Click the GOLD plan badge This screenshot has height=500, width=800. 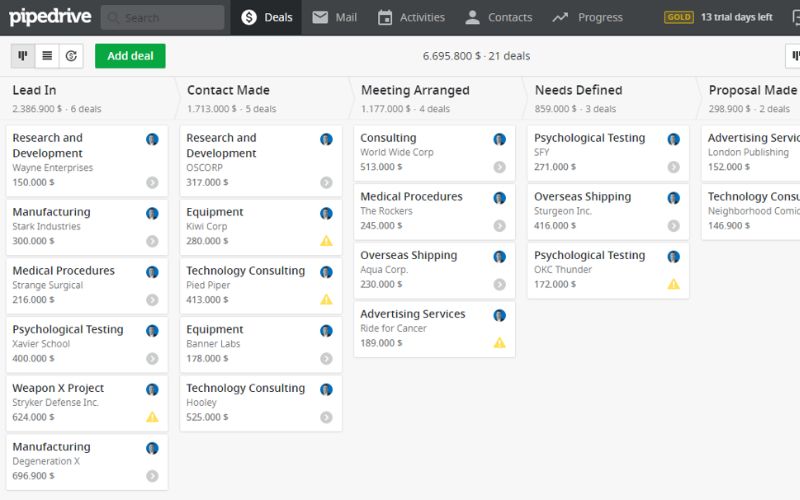(x=679, y=17)
